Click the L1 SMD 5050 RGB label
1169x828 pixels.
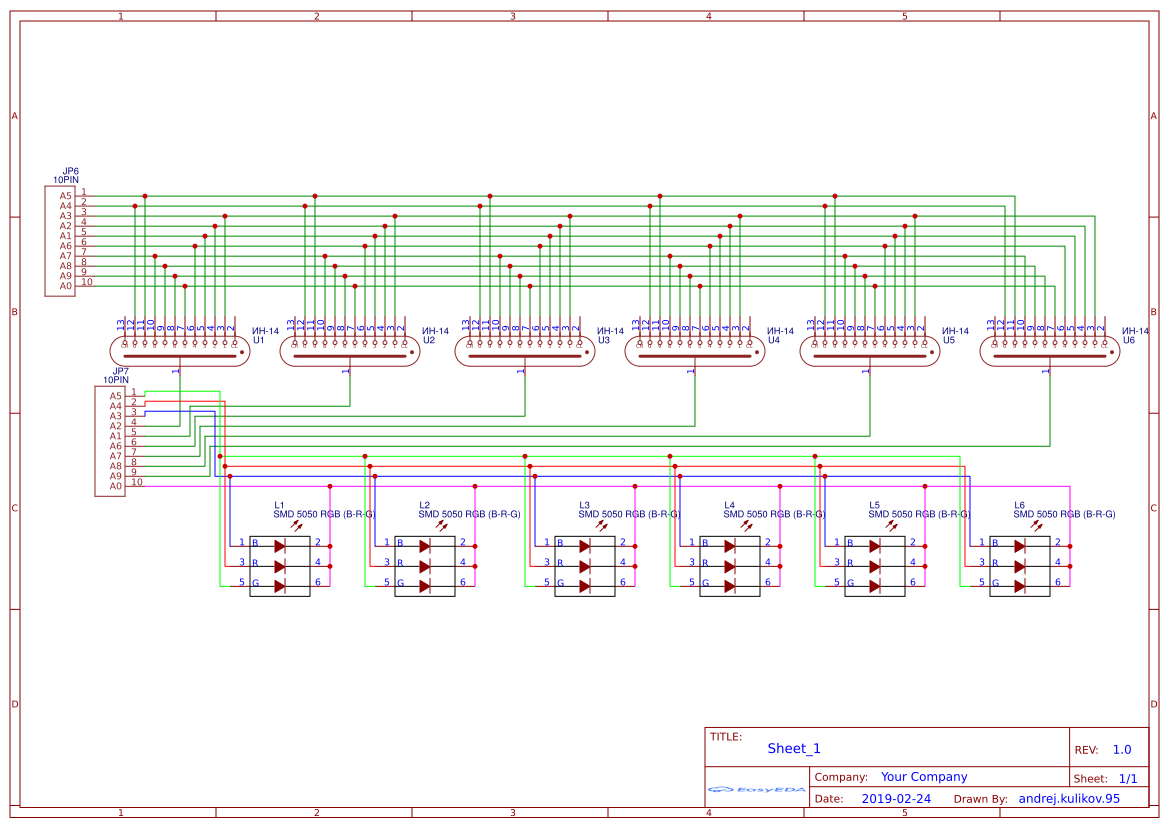coord(324,510)
